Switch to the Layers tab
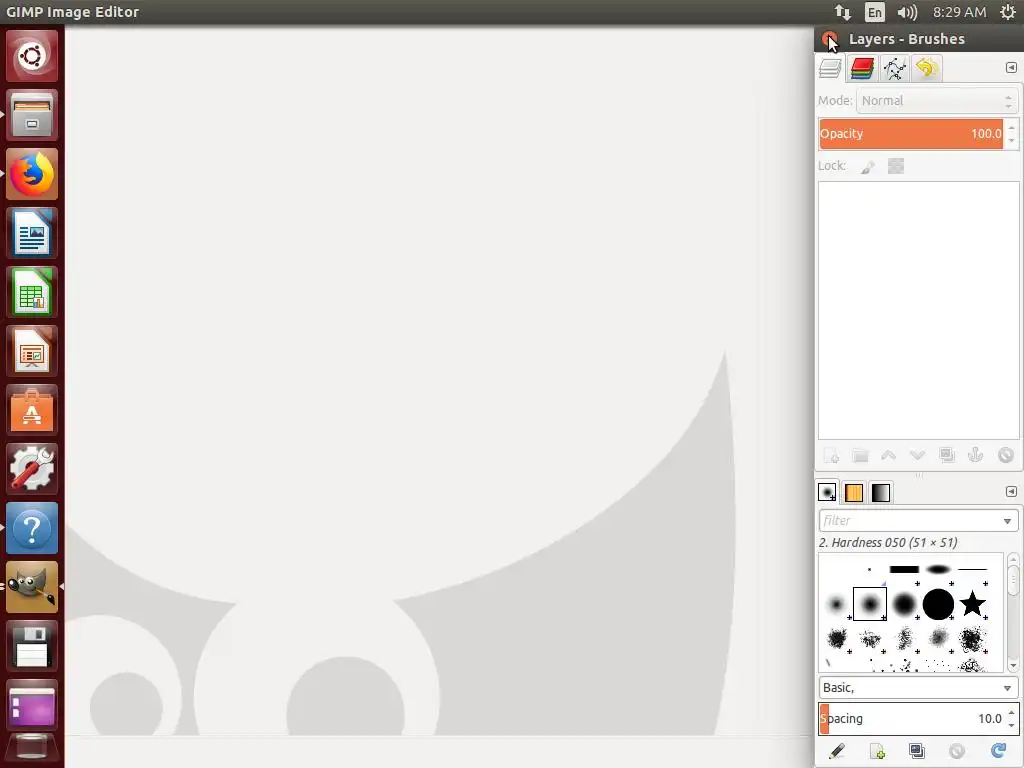 pos(830,69)
